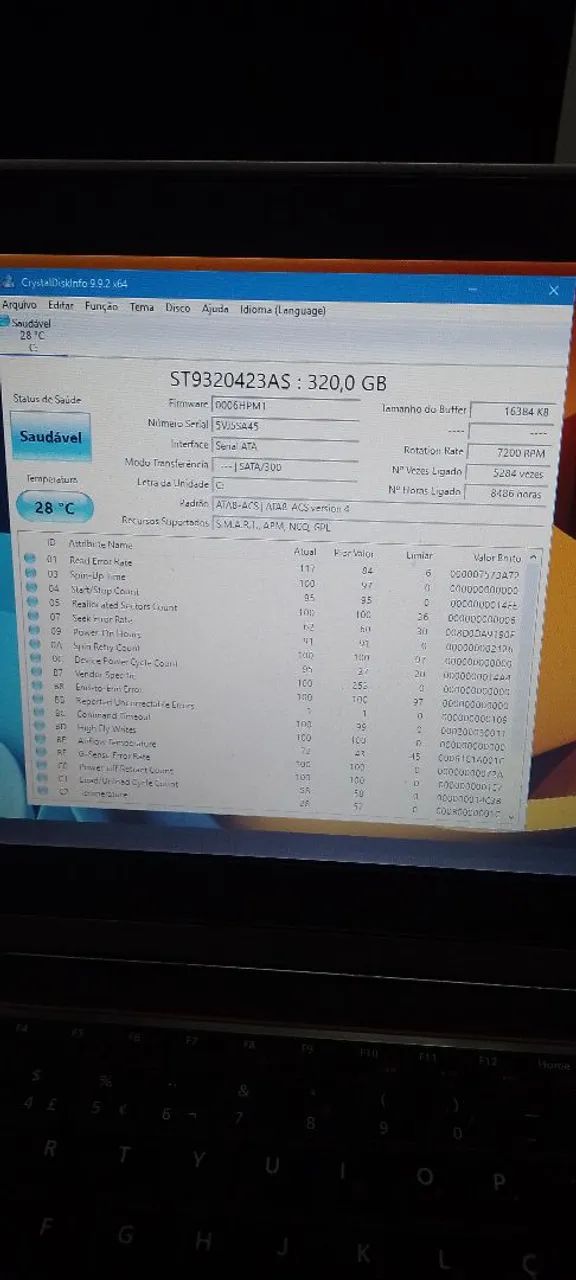Click the Número Serial field
576x1280 pixels.
(285, 425)
